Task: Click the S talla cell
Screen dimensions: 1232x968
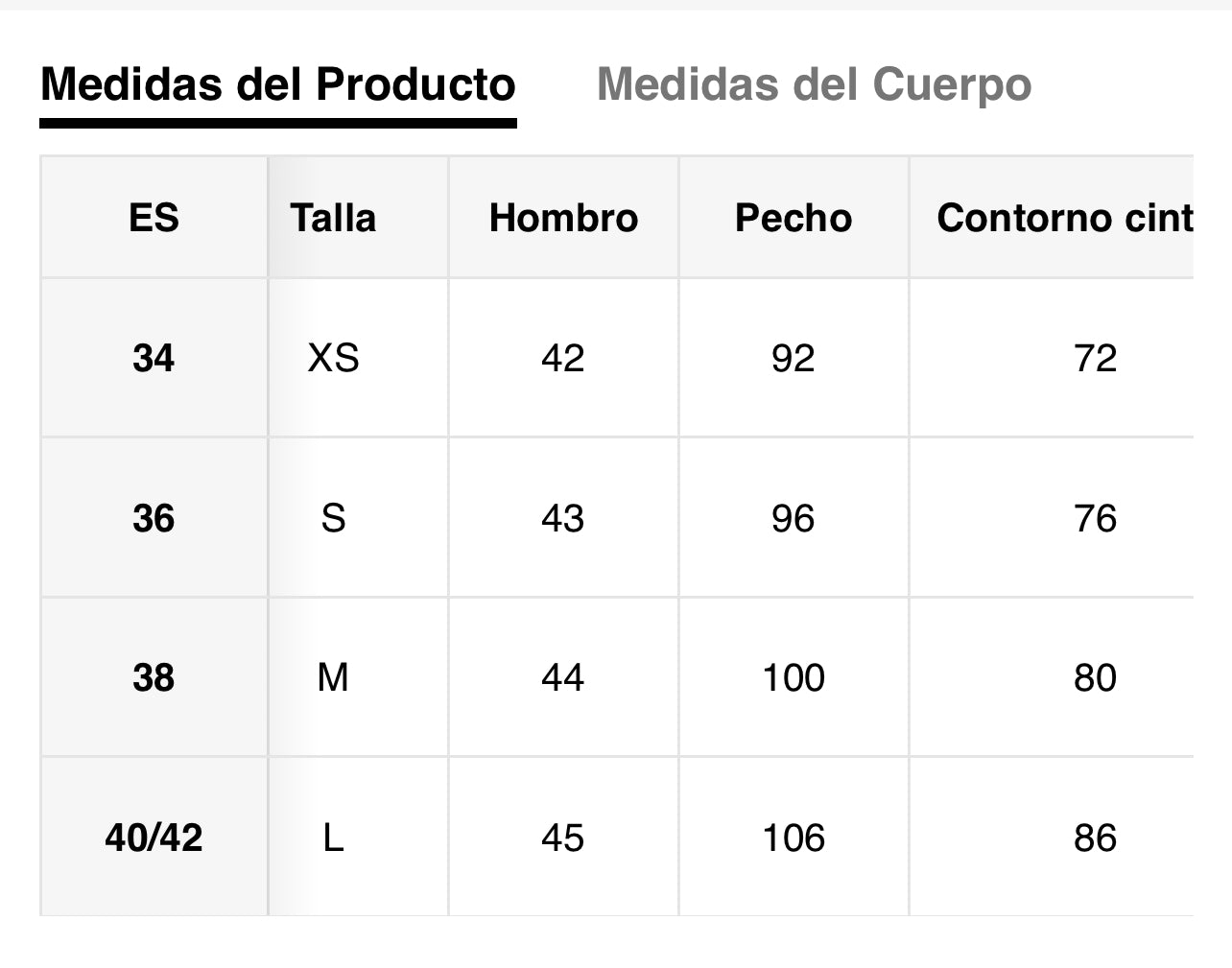Action: pos(333,518)
